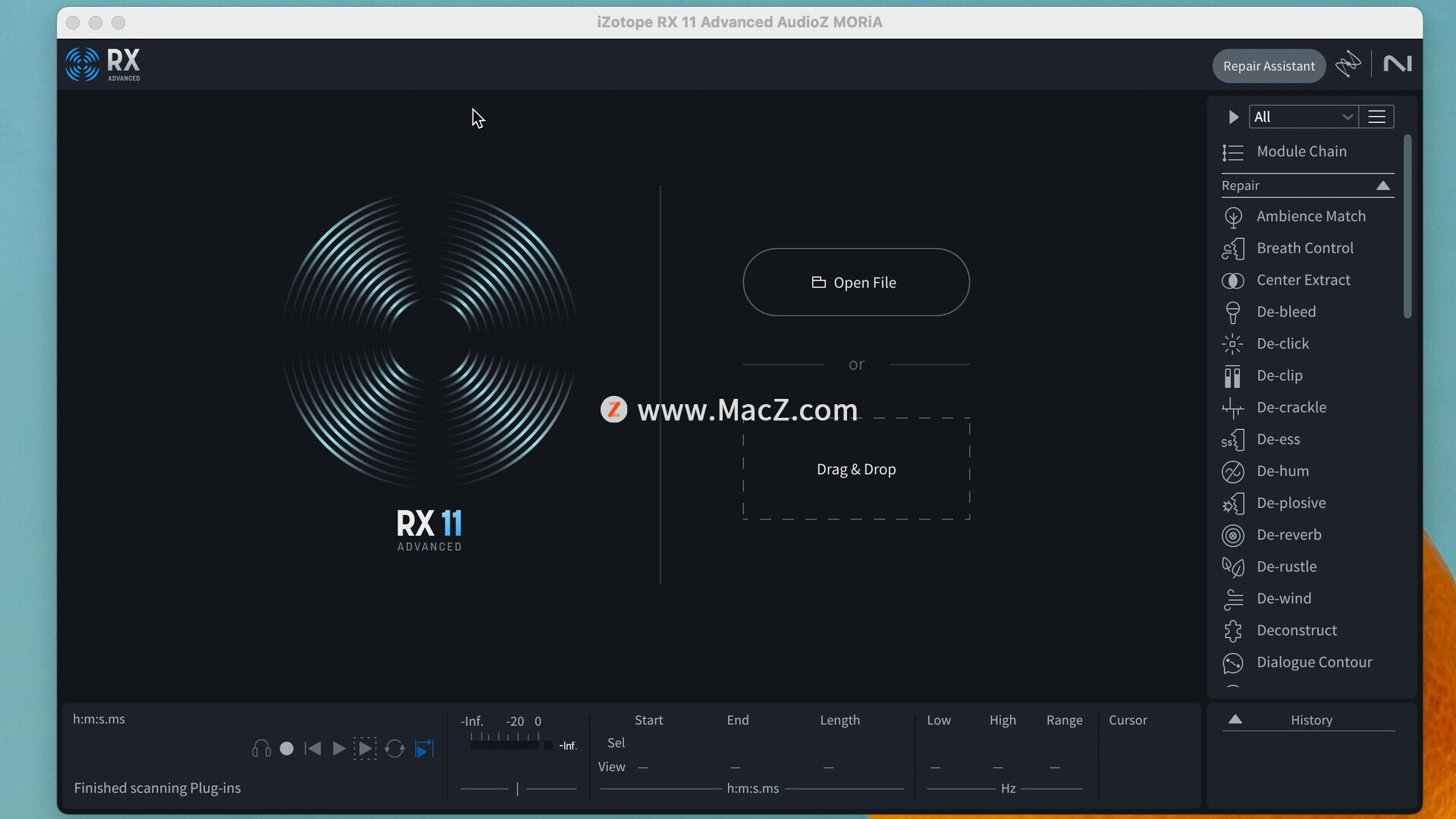Play the selection only button
The width and height of the screenshot is (1456, 819).
coord(365,749)
